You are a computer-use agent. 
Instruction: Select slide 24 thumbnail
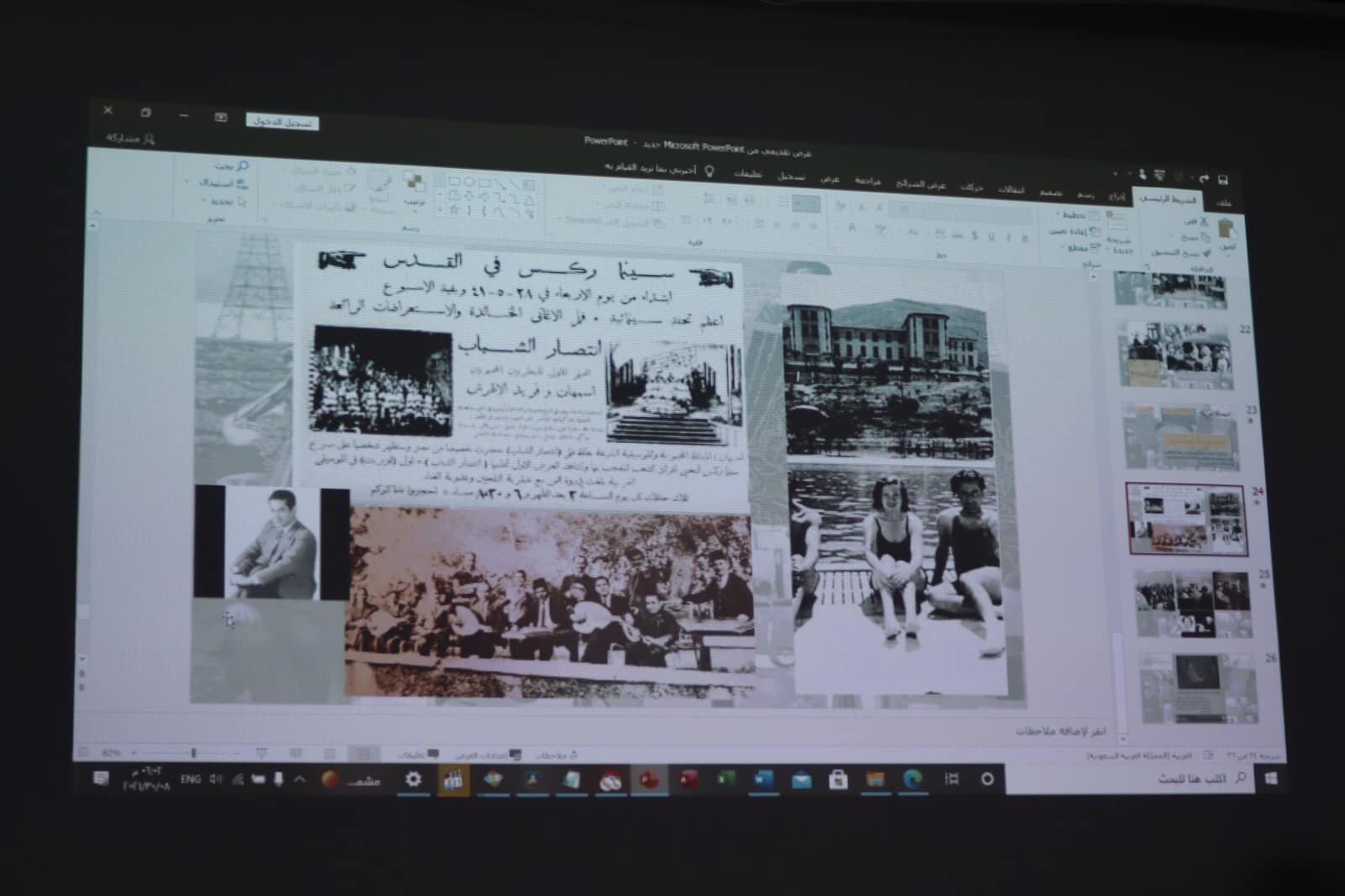coord(1186,519)
